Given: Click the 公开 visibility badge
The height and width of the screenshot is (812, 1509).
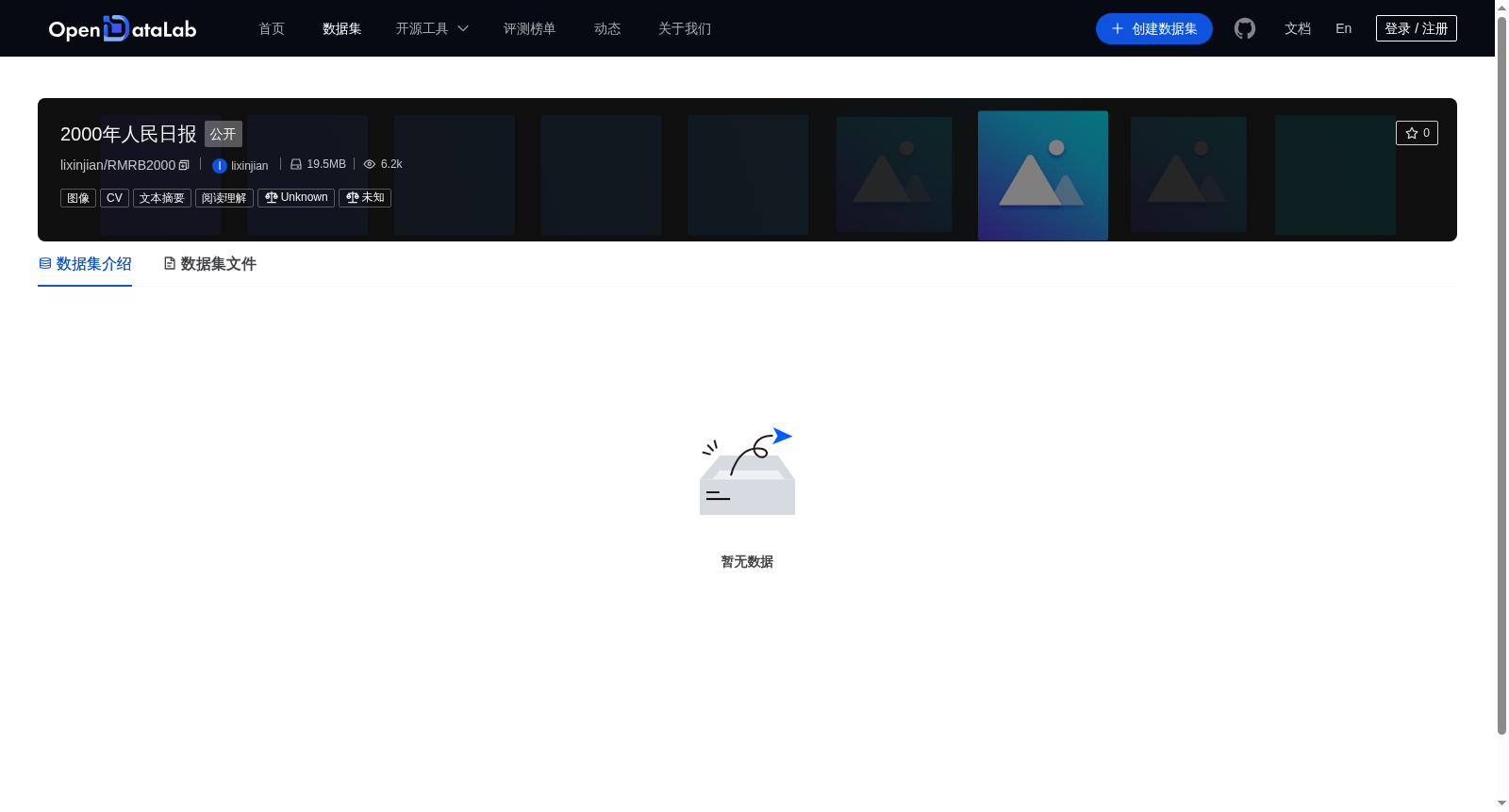Looking at the screenshot, I should [224, 134].
